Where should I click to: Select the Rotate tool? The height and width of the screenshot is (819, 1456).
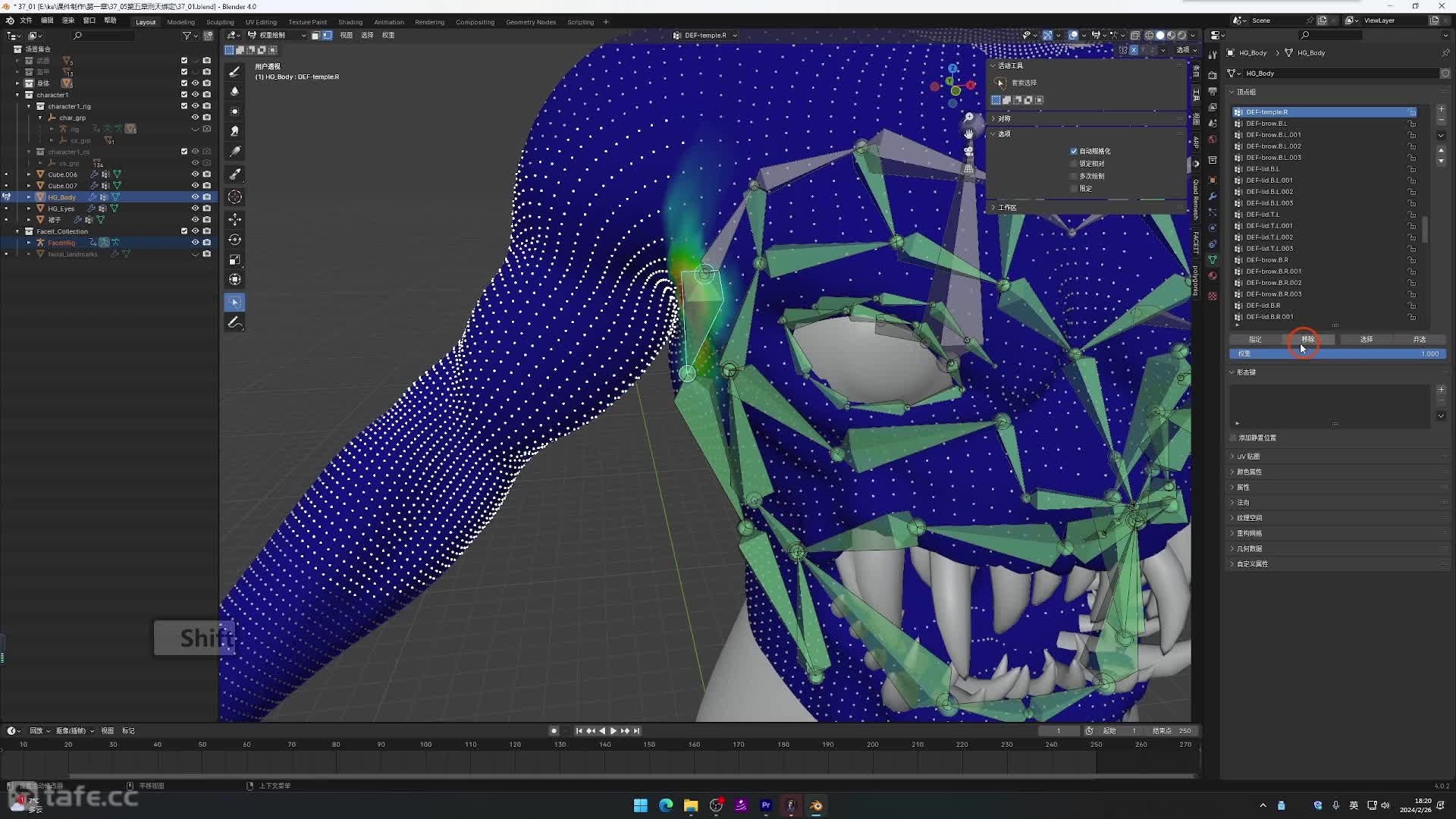click(235, 240)
